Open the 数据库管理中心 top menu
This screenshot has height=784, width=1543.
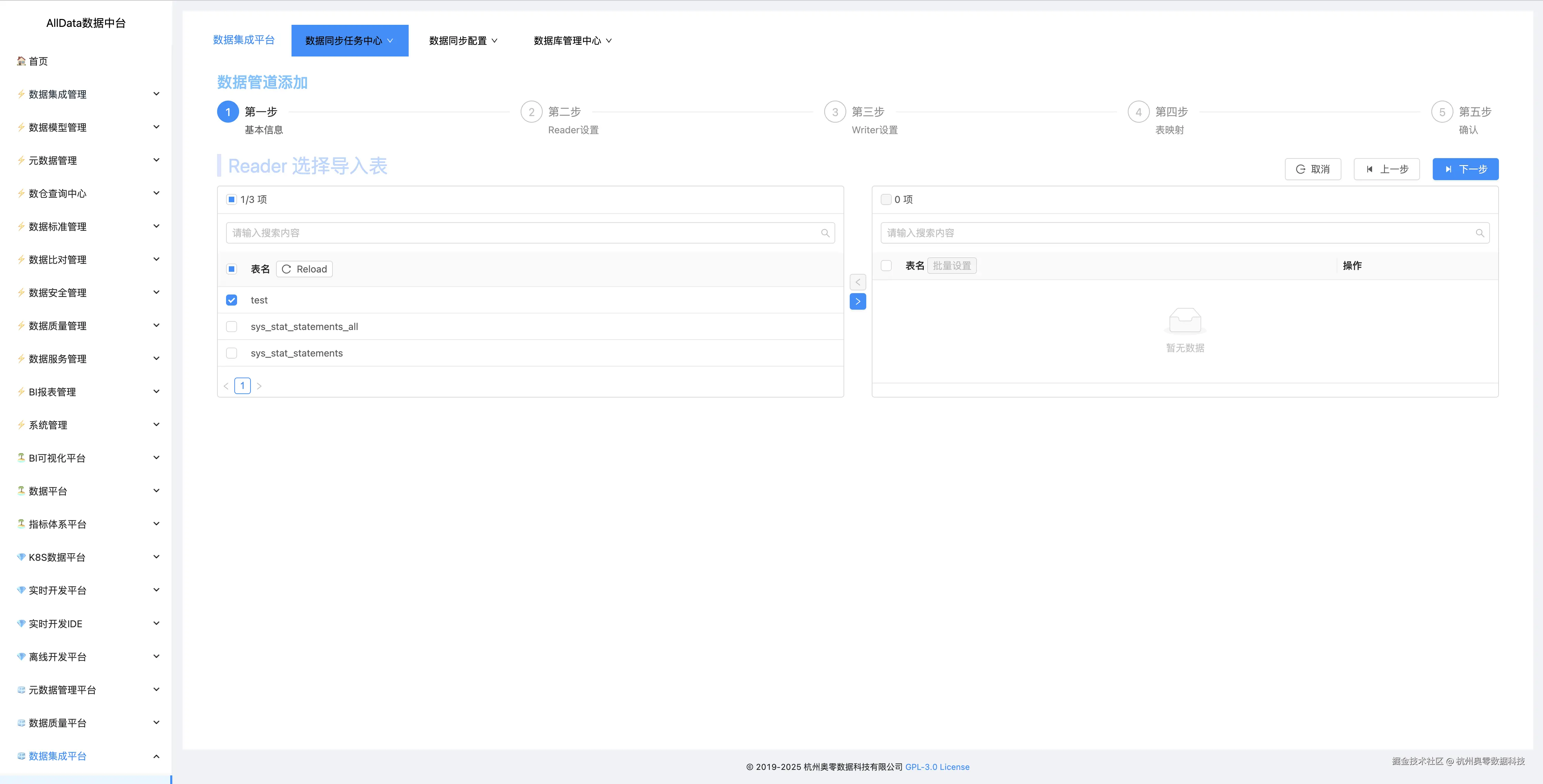[x=572, y=41]
